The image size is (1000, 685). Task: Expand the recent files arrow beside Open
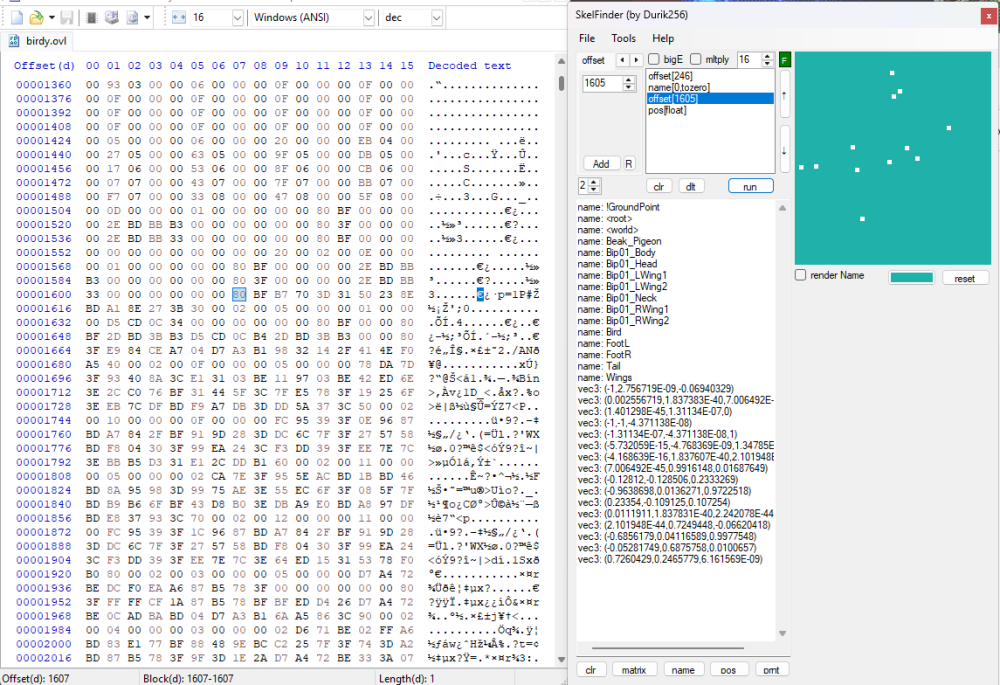[x=52, y=17]
